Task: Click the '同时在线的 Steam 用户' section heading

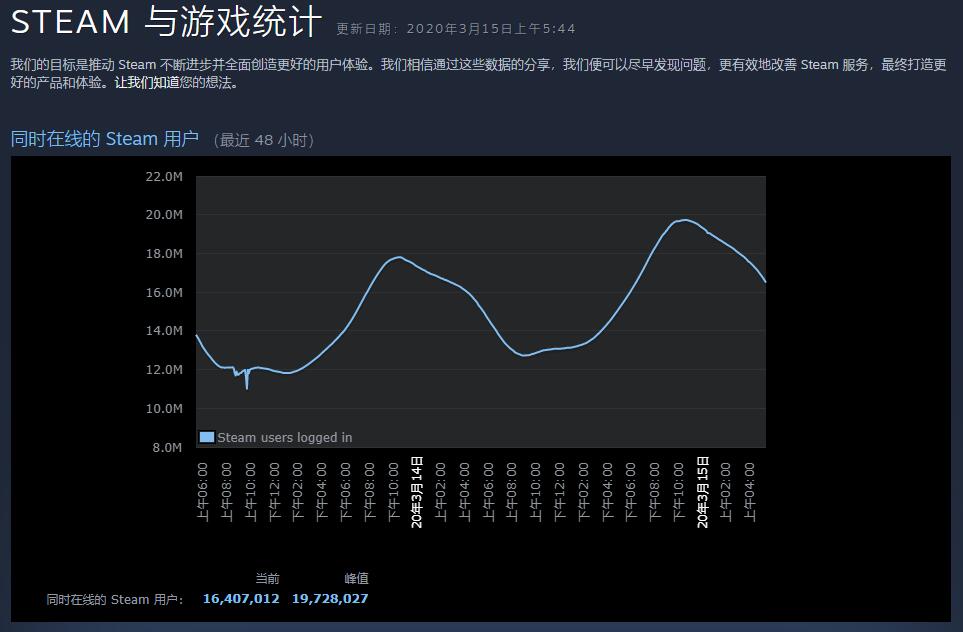Action: click(105, 139)
